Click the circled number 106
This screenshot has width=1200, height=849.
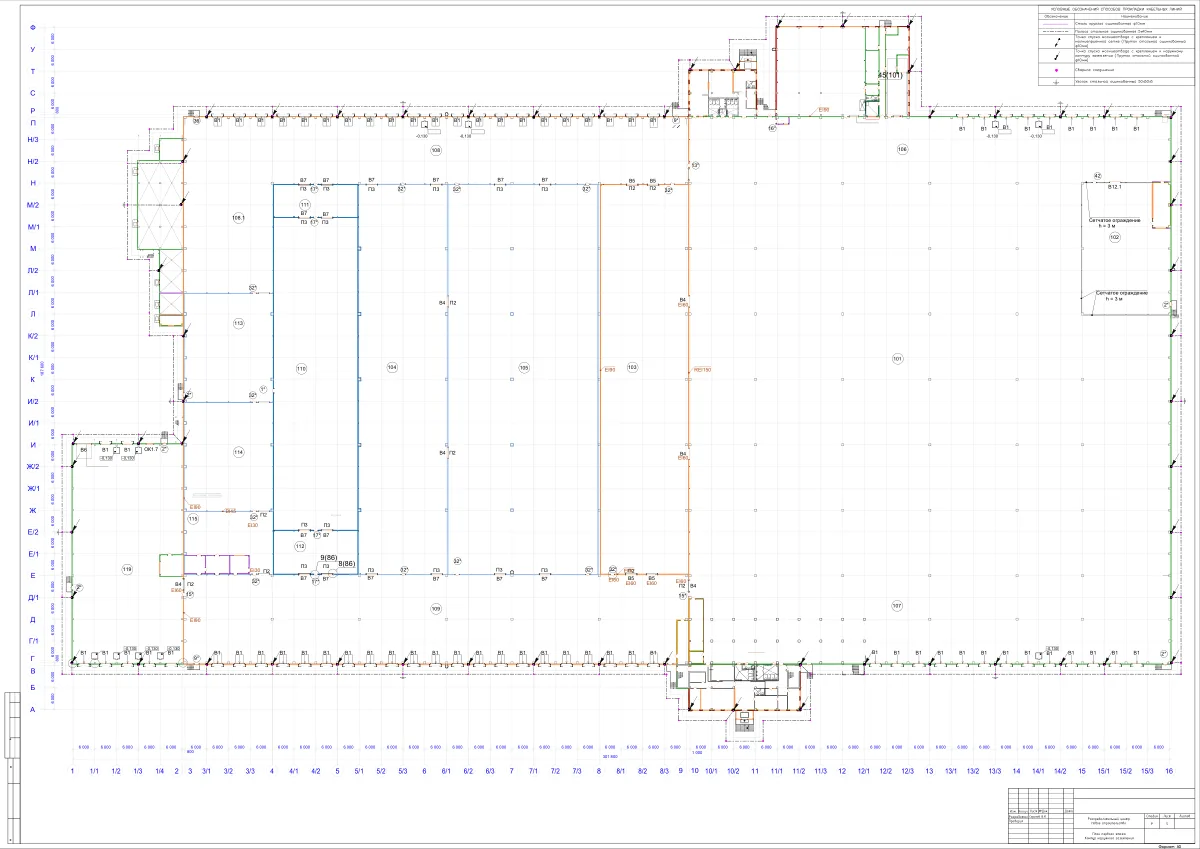[902, 149]
